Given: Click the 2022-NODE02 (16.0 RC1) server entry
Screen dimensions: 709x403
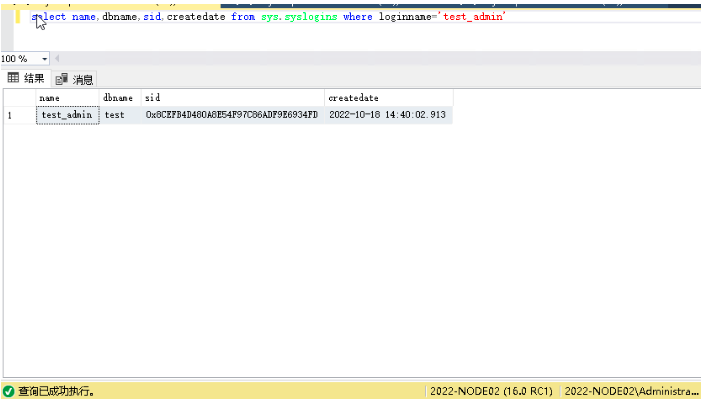Looking at the screenshot, I should point(492,391).
